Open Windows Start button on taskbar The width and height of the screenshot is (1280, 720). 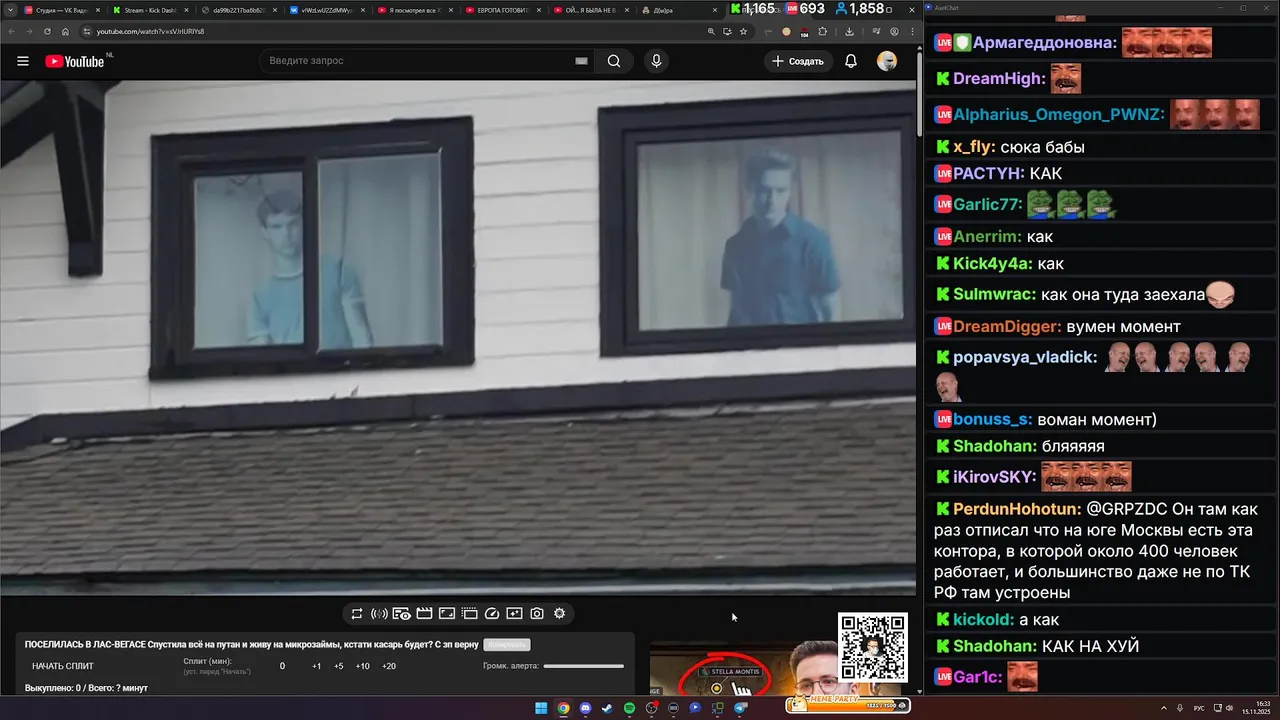point(541,708)
